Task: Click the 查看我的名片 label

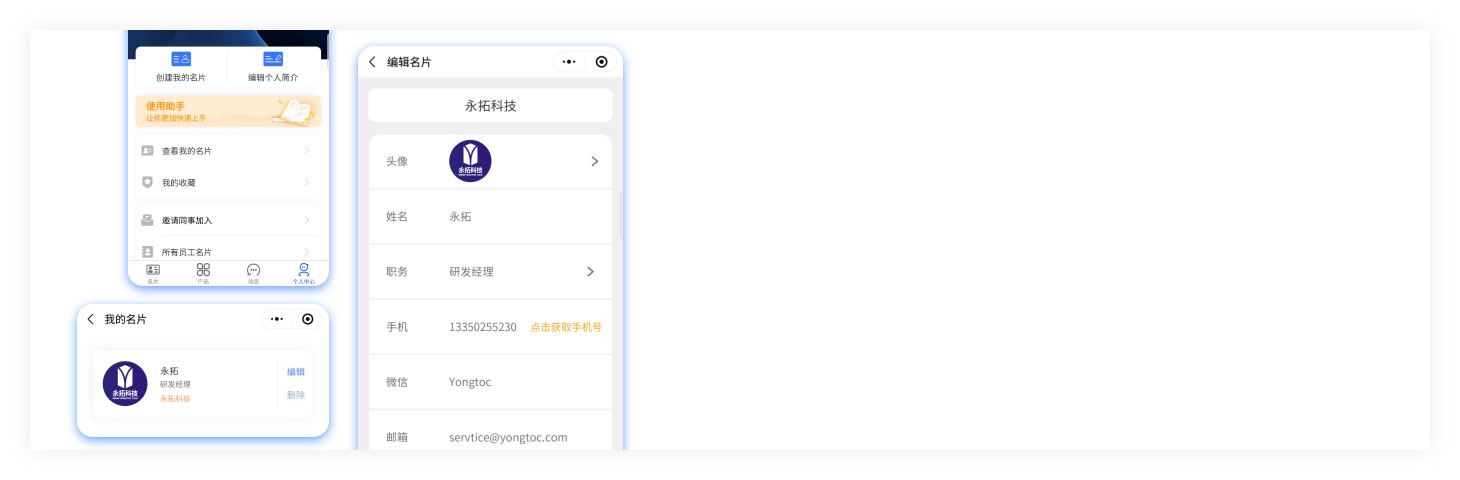Action: (187, 151)
